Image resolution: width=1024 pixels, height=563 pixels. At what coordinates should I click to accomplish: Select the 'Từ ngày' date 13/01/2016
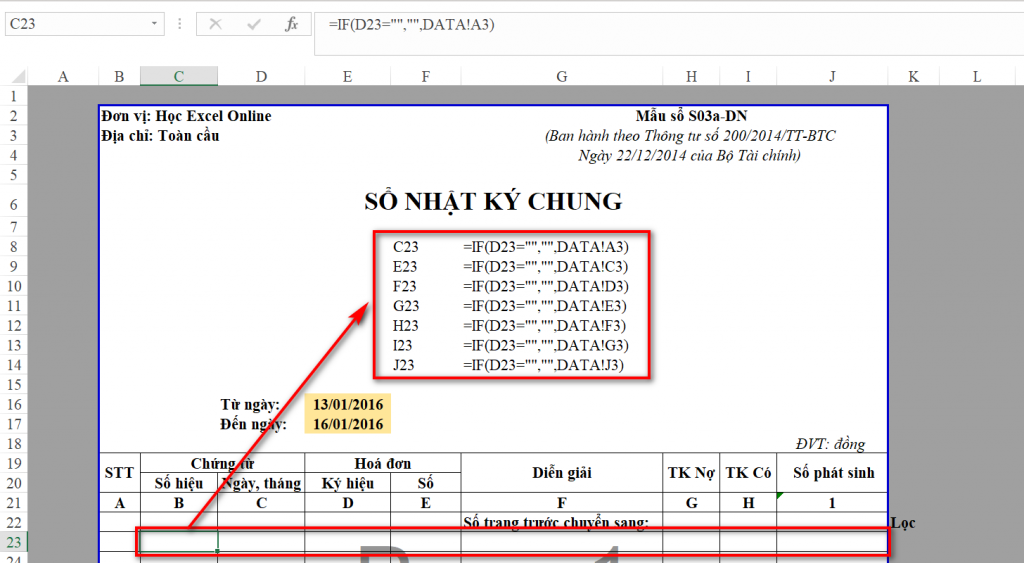pyautogui.click(x=347, y=404)
